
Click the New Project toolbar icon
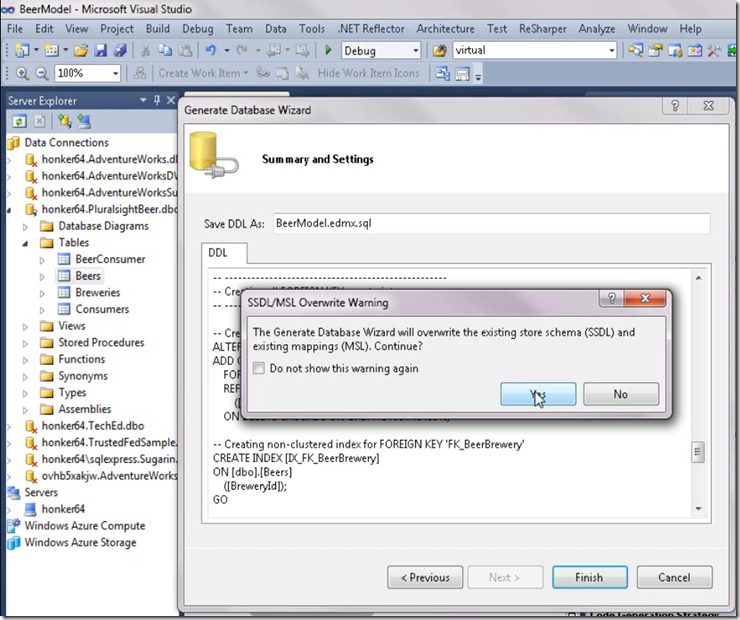(22, 50)
